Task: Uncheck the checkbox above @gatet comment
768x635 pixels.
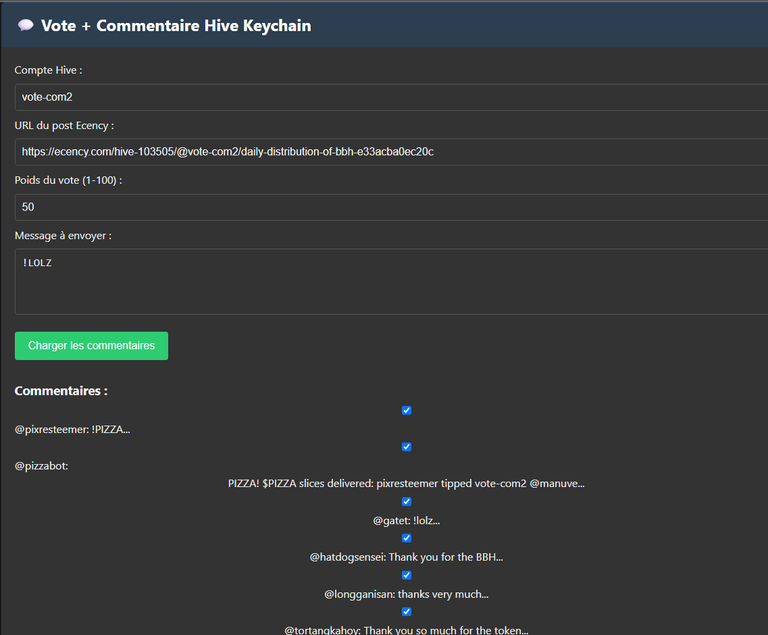Action: pyautogui.click(x=407, y=502)
